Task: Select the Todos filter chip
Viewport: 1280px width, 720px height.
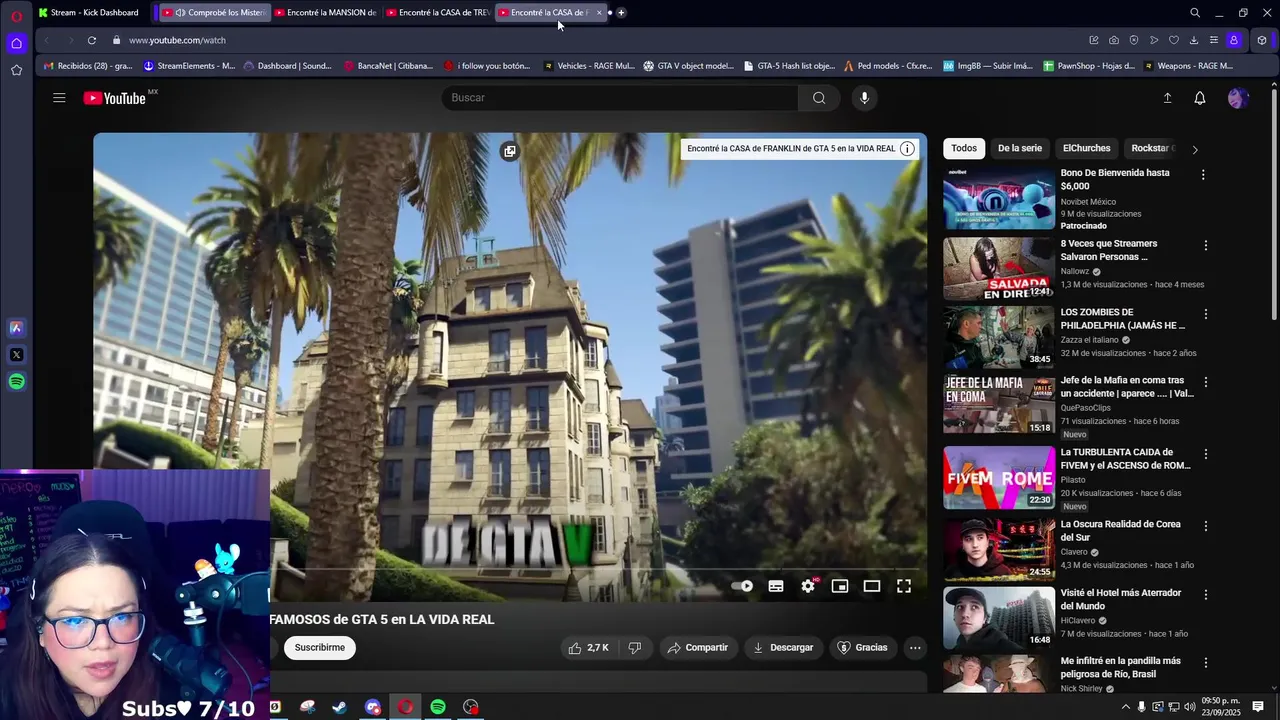Action: pyautogui.click(x=964, y=148)
